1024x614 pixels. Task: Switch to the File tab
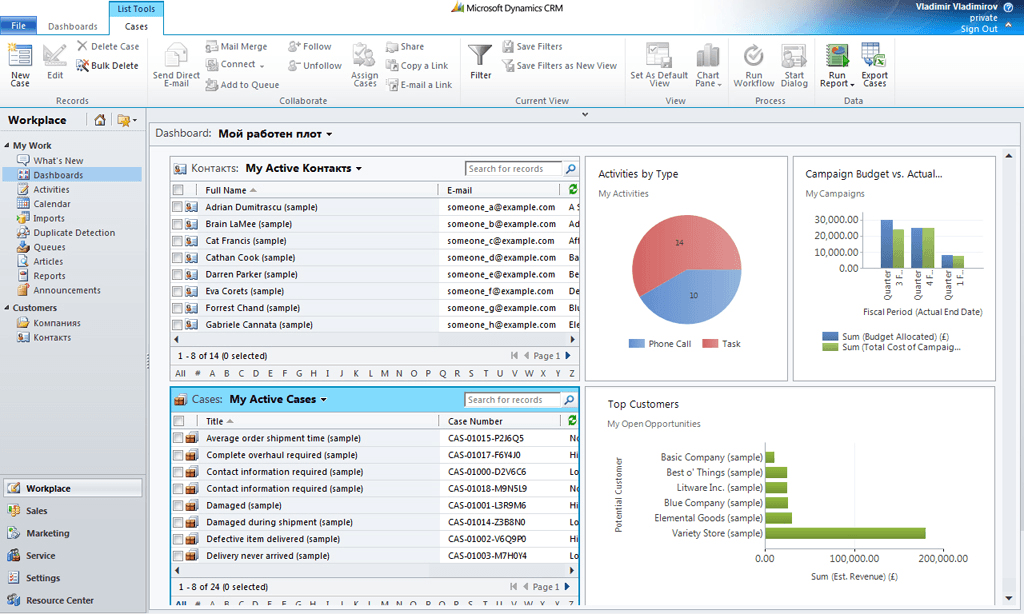point(17,25)
